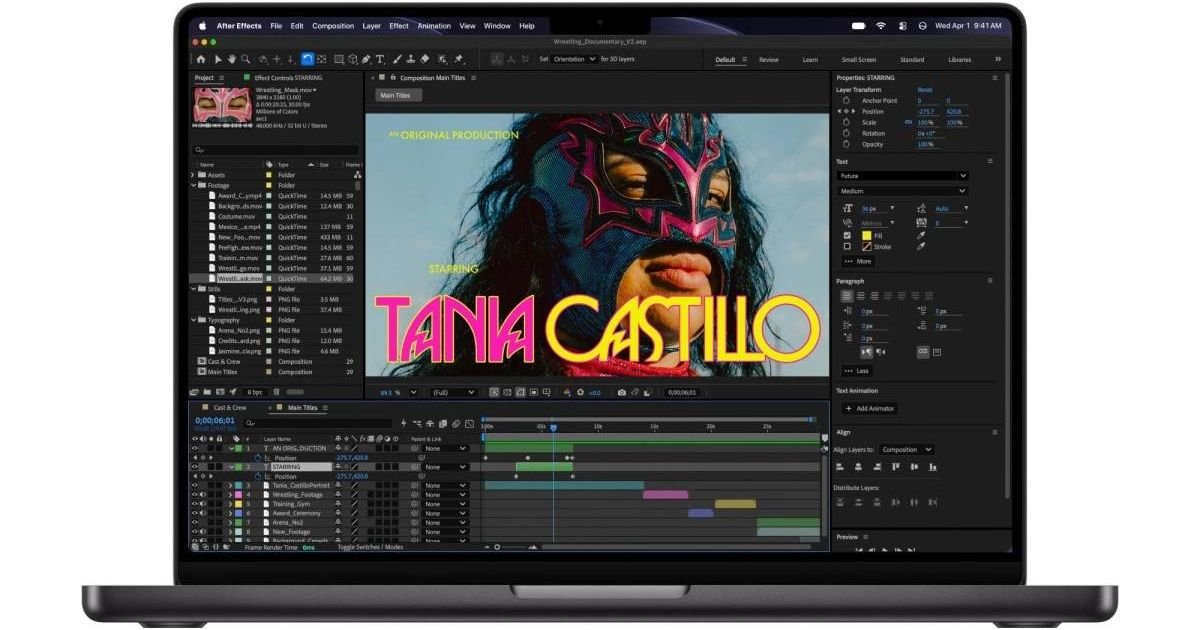Toggle visibility eye of AN ORIG...DUCTION layer
The height and width of the screenshot is (630, 1200).
coord(195,448)
